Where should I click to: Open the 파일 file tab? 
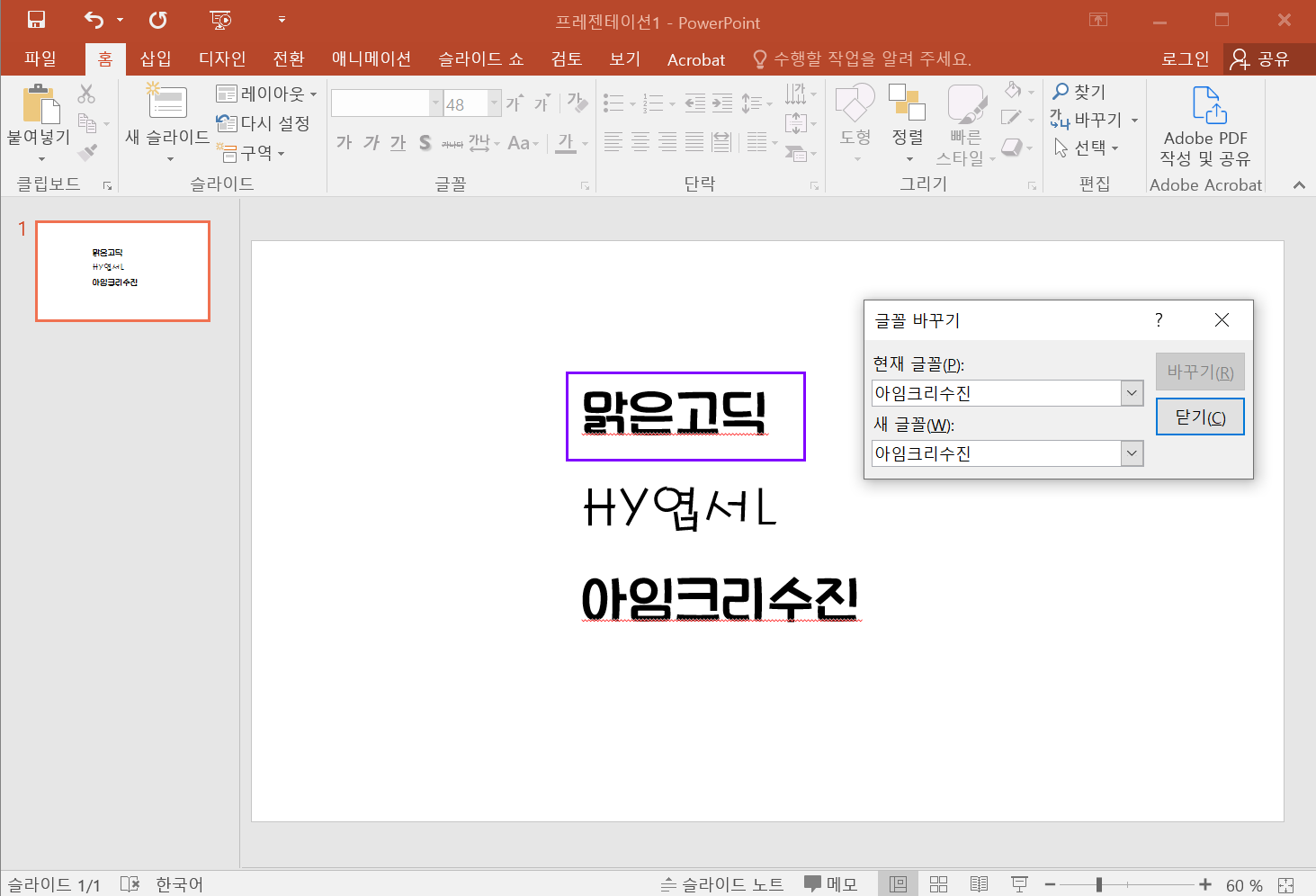click(x=40, y=58)
